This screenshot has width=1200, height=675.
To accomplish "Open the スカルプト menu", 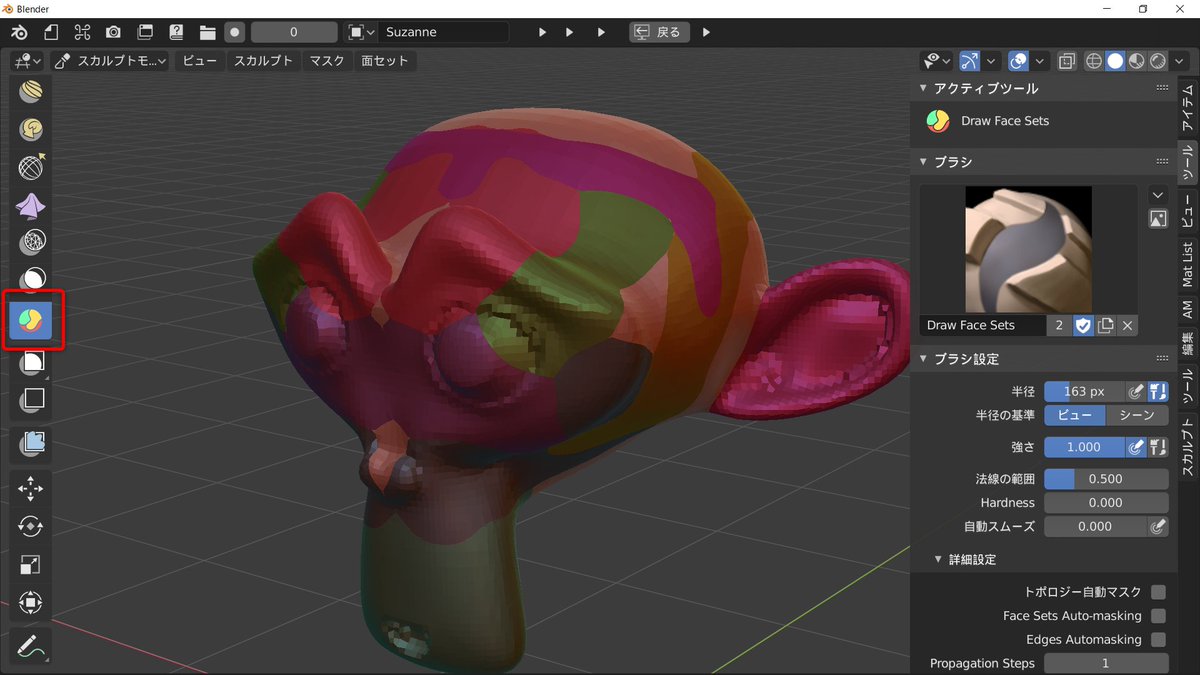I will 263,61.
